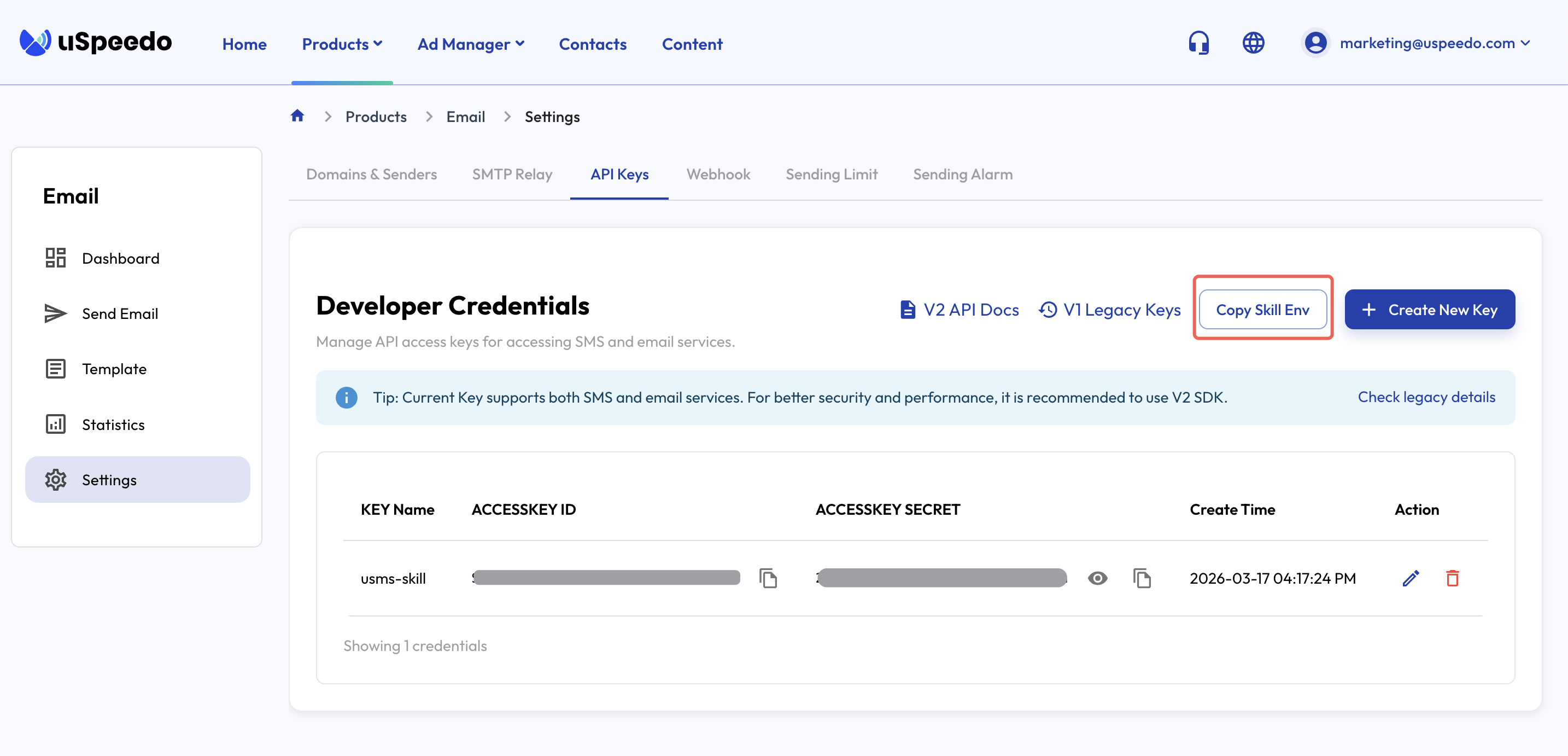
Task: Click the headset support icon
Action: click(x=1198, y=43)
